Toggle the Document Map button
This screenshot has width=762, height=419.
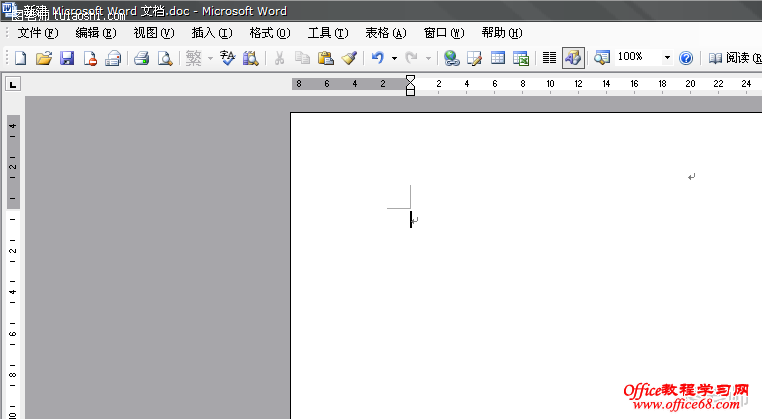pyautogui.click(x=602, y=58)
